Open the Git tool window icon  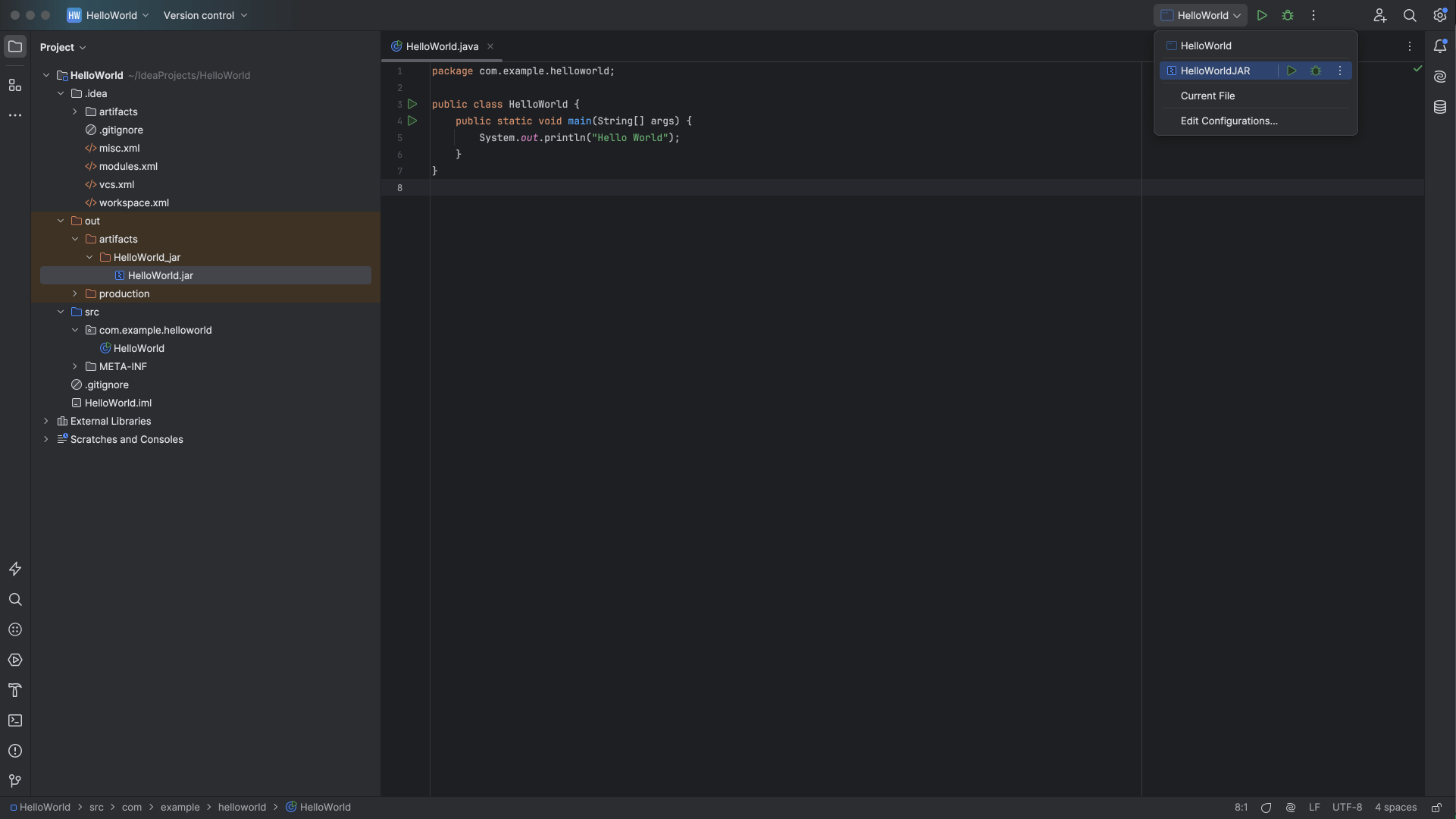(14, 781)
